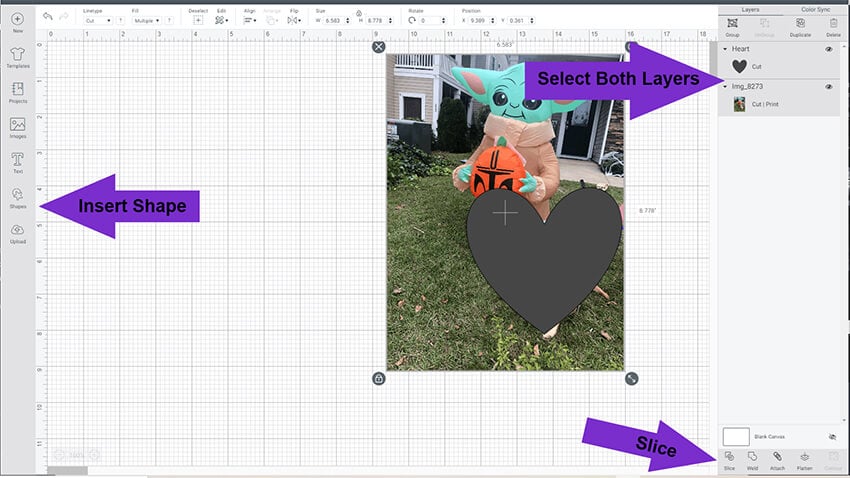Click the New project icon
Viewport: 850px width, 478px height.
[17, 19]
